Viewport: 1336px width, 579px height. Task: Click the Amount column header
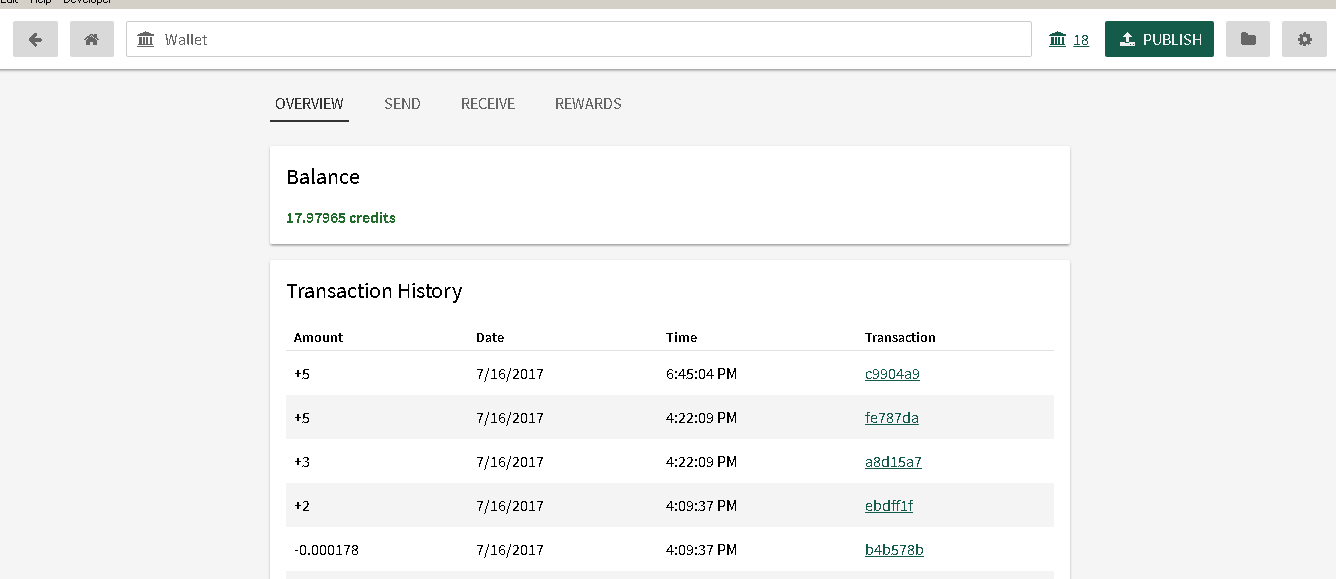pos(318,338)
